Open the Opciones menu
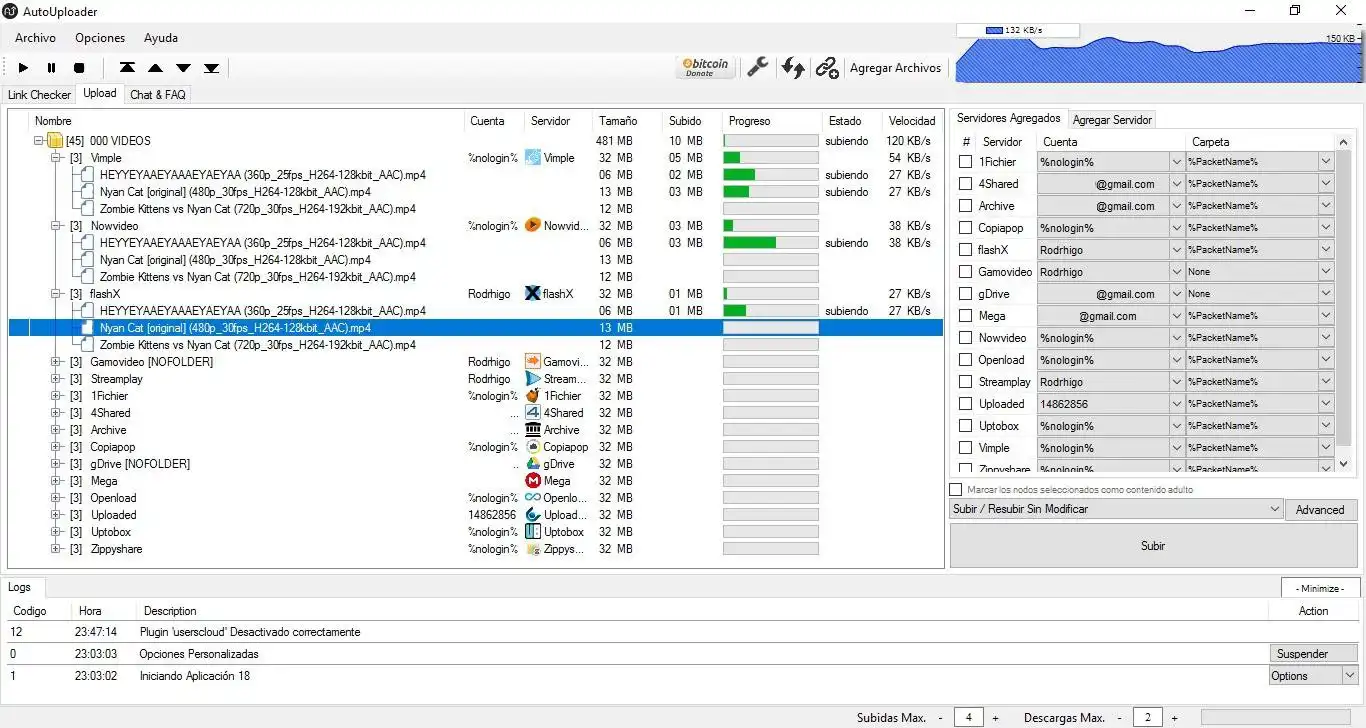Screen dimensions: 1366x728 click(x=100, y=38)
